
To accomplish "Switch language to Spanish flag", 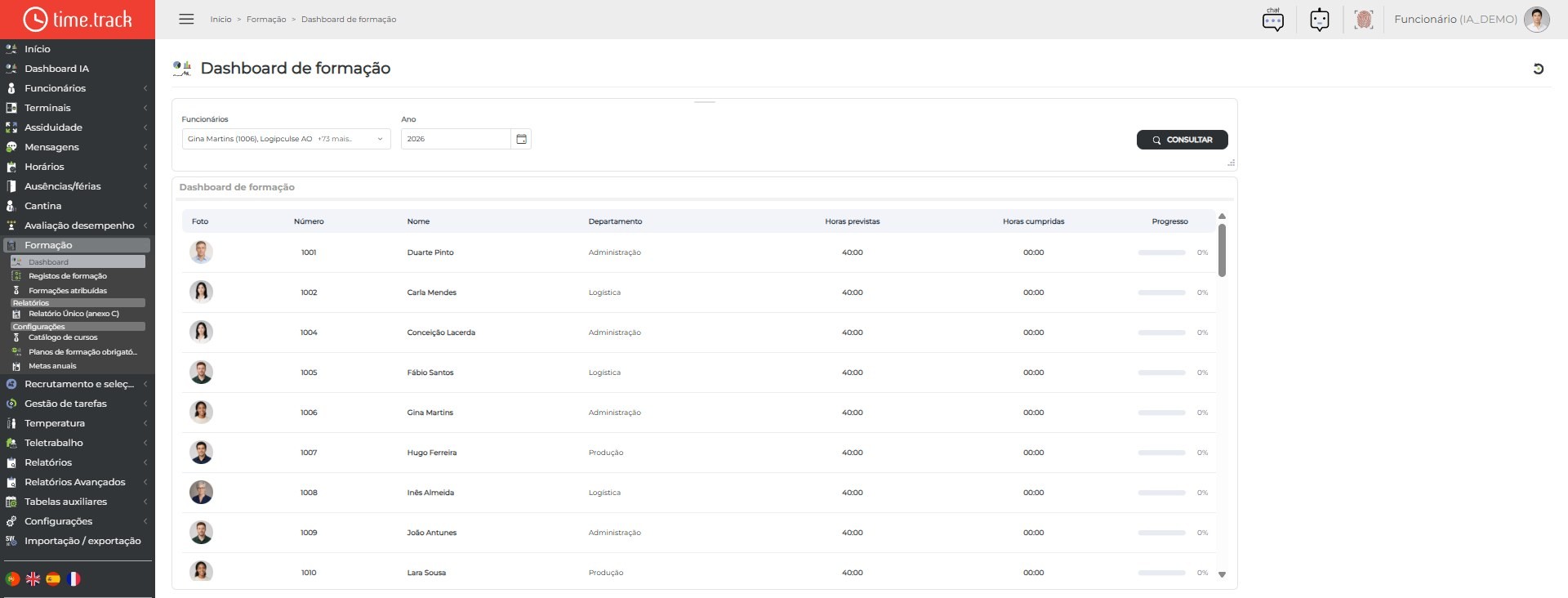I will (x=53, y=578).
